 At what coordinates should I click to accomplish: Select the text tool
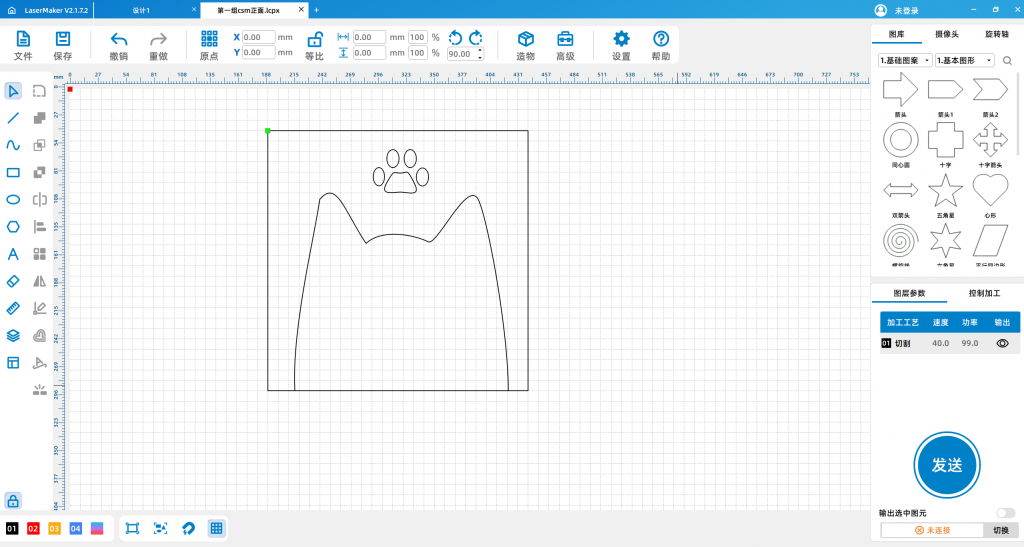click(13, 254)
